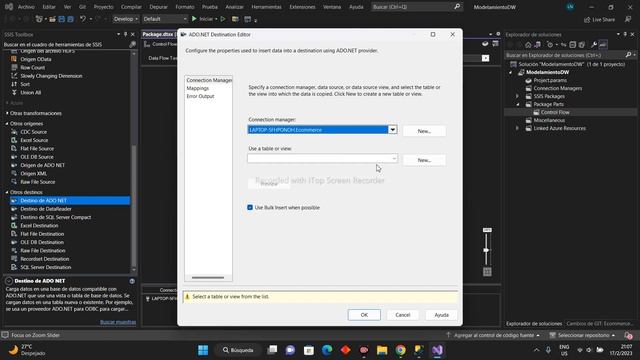Click Ayuda button in dialog
This screenshot has height=360, width=640.
(x=441, y=315)
